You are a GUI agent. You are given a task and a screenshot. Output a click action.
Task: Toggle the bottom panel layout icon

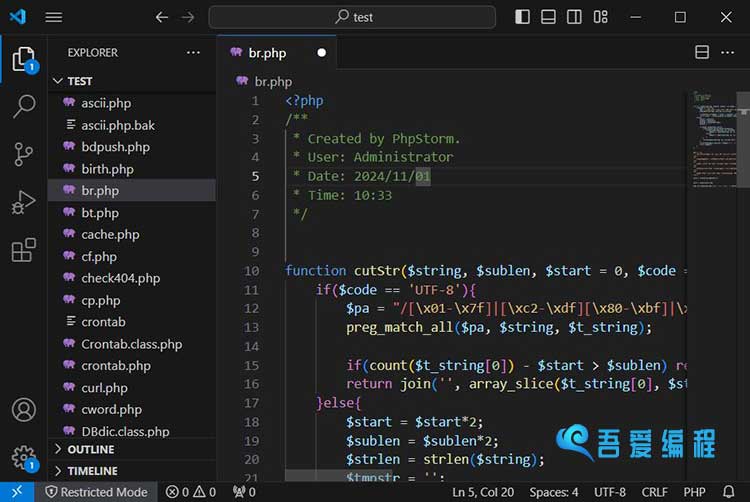coord(548,17)
